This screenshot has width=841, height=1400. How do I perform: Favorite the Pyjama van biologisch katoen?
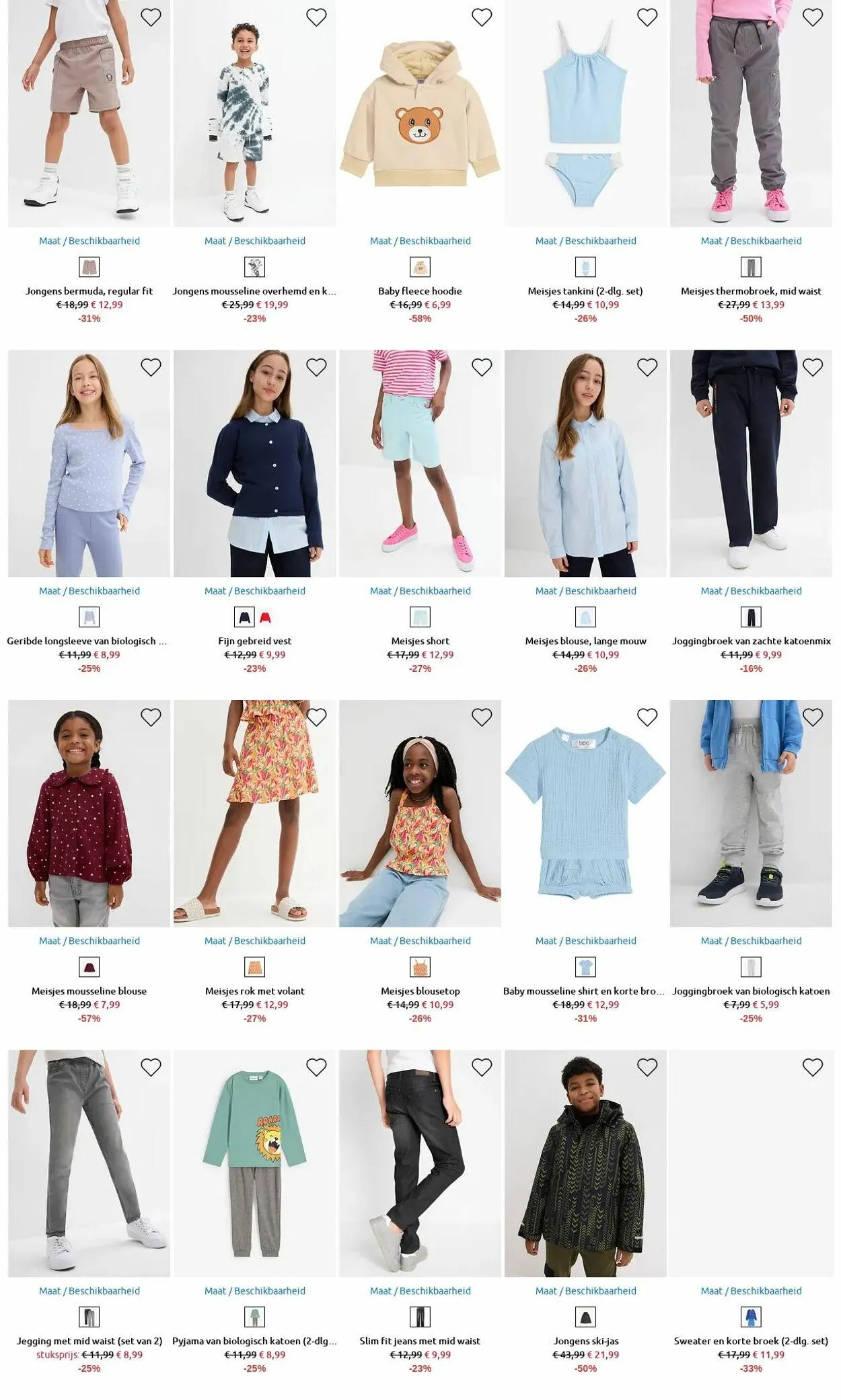(316, 1067)
